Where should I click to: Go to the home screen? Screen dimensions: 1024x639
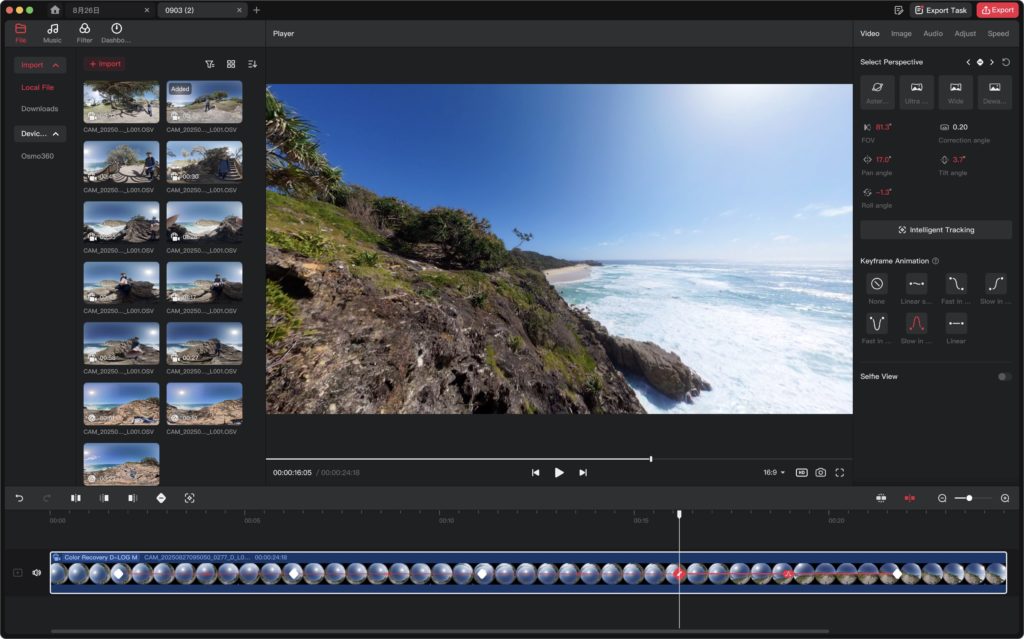tap(55, 10)
